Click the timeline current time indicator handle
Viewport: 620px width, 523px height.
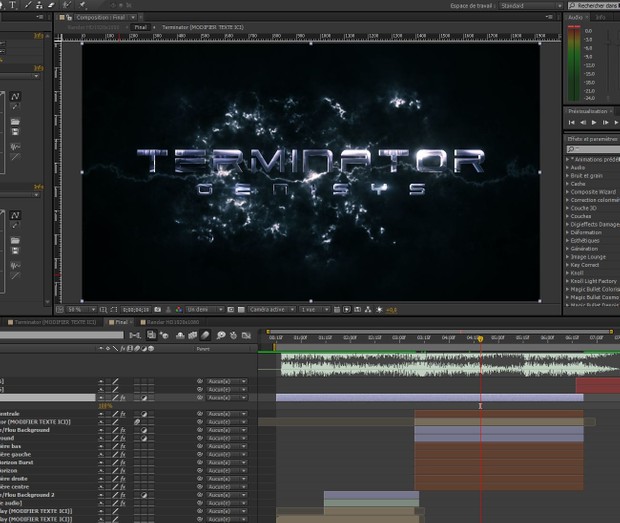tap(480, 339)
